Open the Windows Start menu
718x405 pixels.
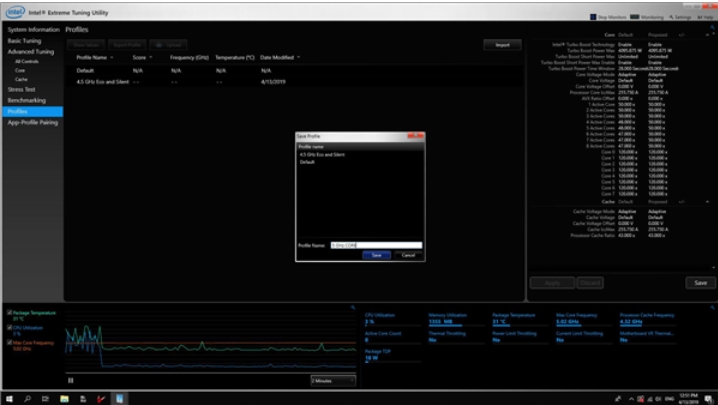pyautogui.click(x=9, y=399)
